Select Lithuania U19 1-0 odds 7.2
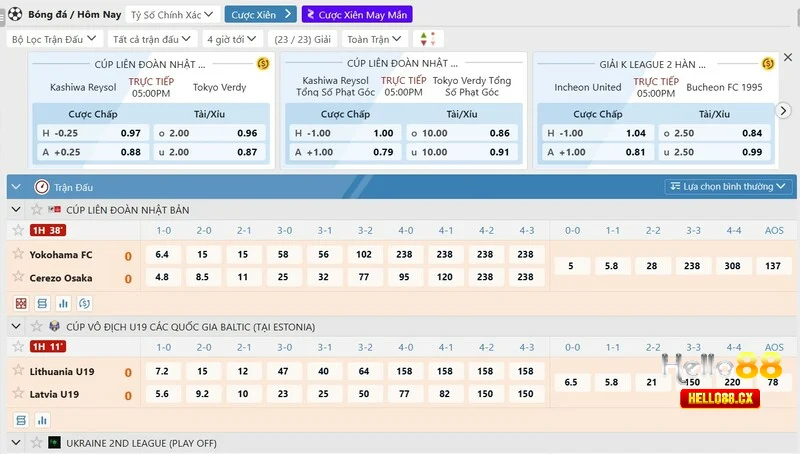This screenshot has height=454, width=800. coord(162,371)
